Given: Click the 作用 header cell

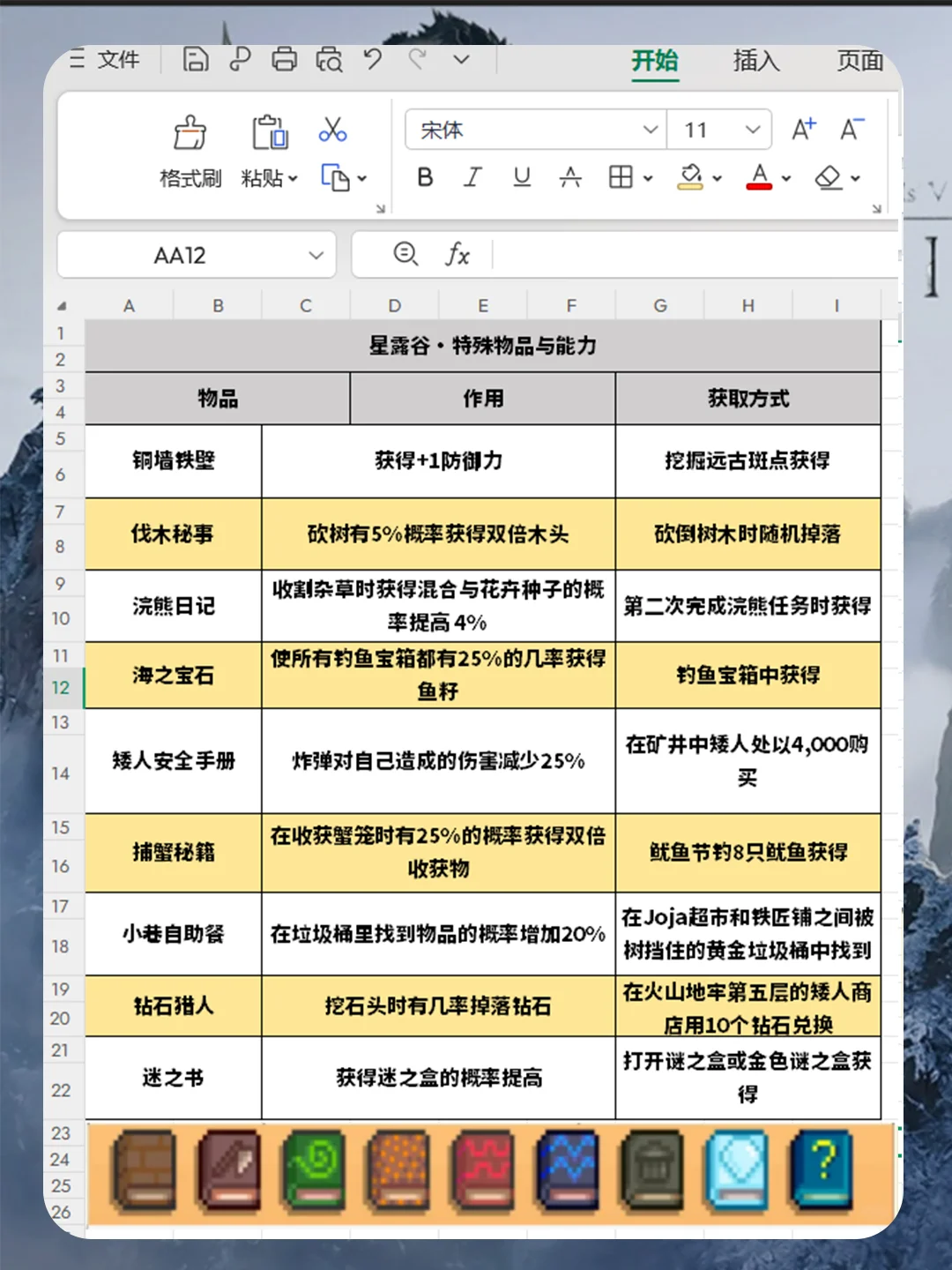Looking at the screenshot, I should pyautogui.click(x=483, y=399).
